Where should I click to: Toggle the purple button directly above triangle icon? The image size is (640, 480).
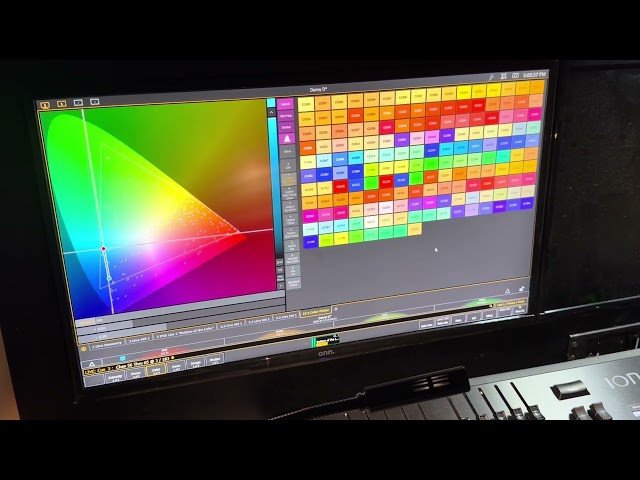point(286,127)
